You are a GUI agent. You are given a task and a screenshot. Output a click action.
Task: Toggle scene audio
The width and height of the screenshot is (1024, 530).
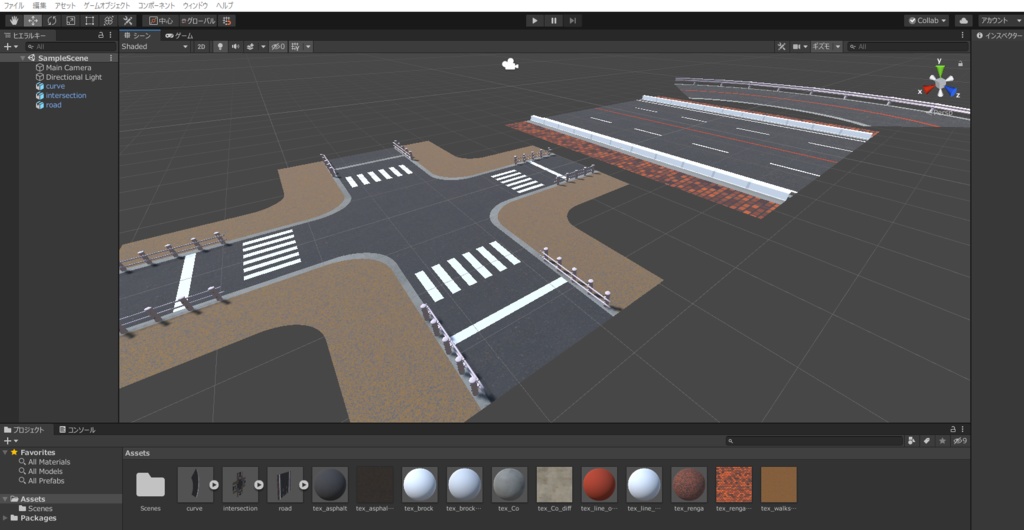click(x=235, y=47)
